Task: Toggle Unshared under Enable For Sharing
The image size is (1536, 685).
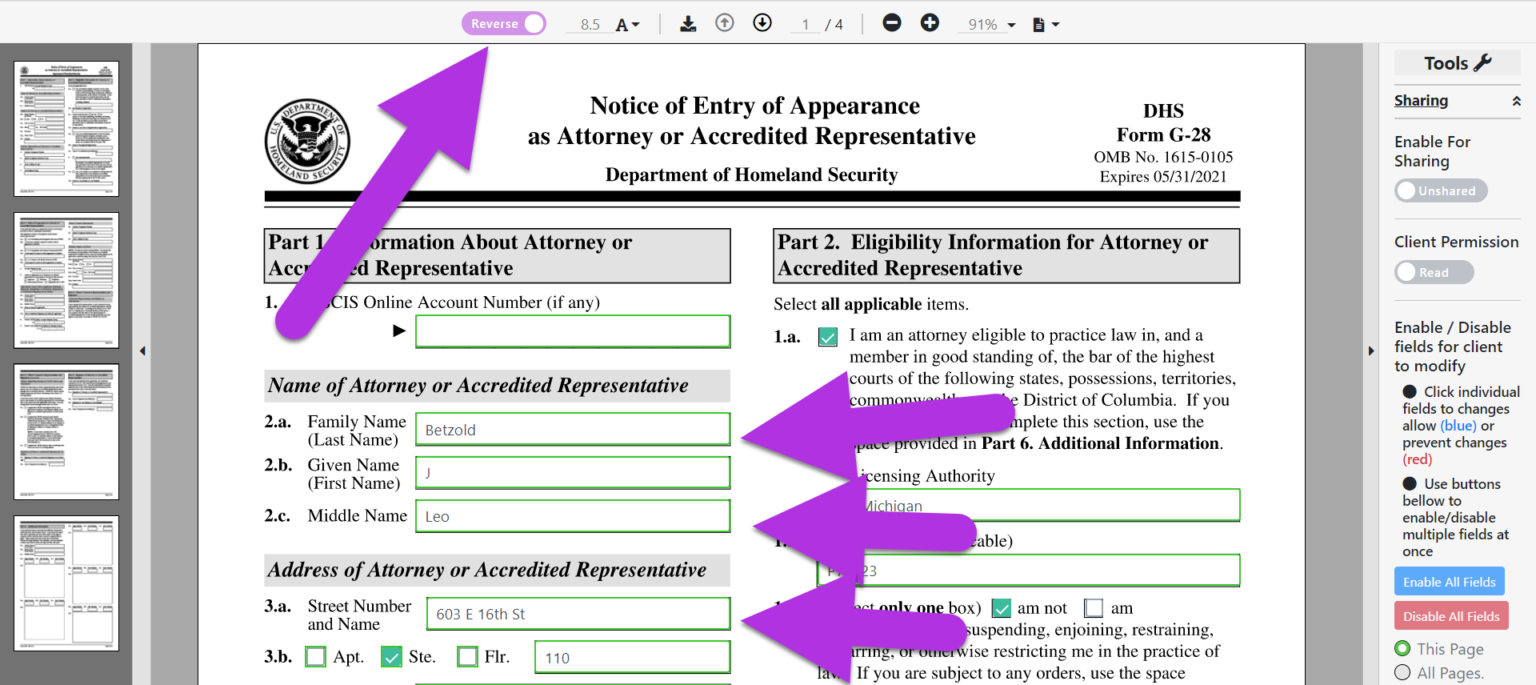Action: coord(1440,190)
